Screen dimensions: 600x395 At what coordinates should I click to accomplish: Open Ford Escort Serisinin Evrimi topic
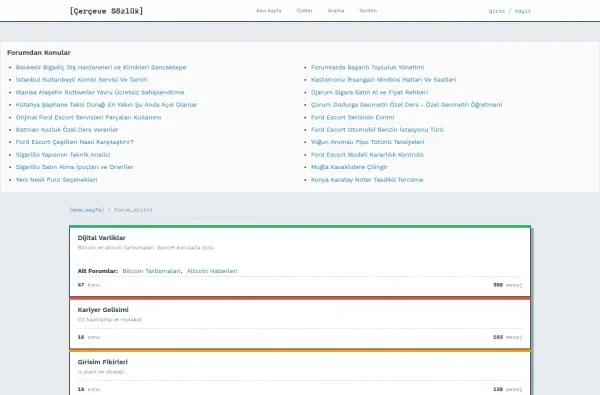(352, 117)
